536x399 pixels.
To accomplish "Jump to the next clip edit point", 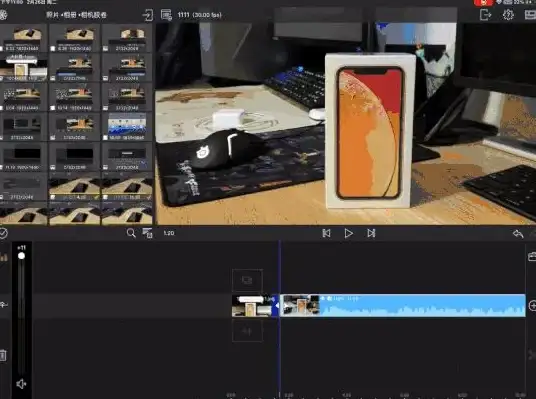I will coord(371,233).
